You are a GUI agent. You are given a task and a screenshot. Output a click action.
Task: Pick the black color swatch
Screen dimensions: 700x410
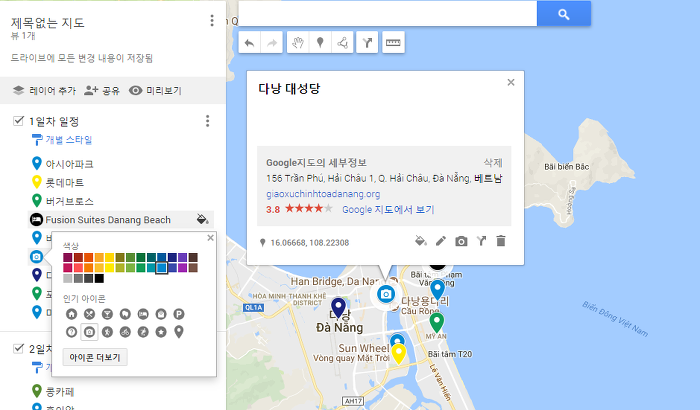coord(99,279)
